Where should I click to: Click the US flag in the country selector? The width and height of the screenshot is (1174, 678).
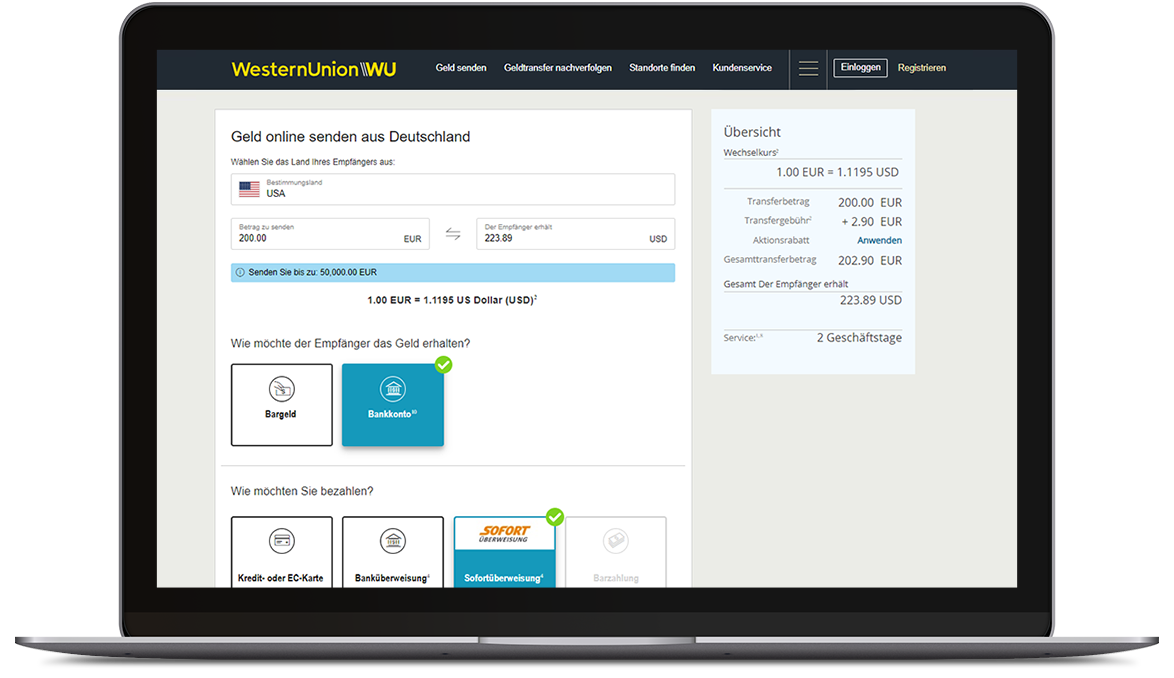coord(249,189)
